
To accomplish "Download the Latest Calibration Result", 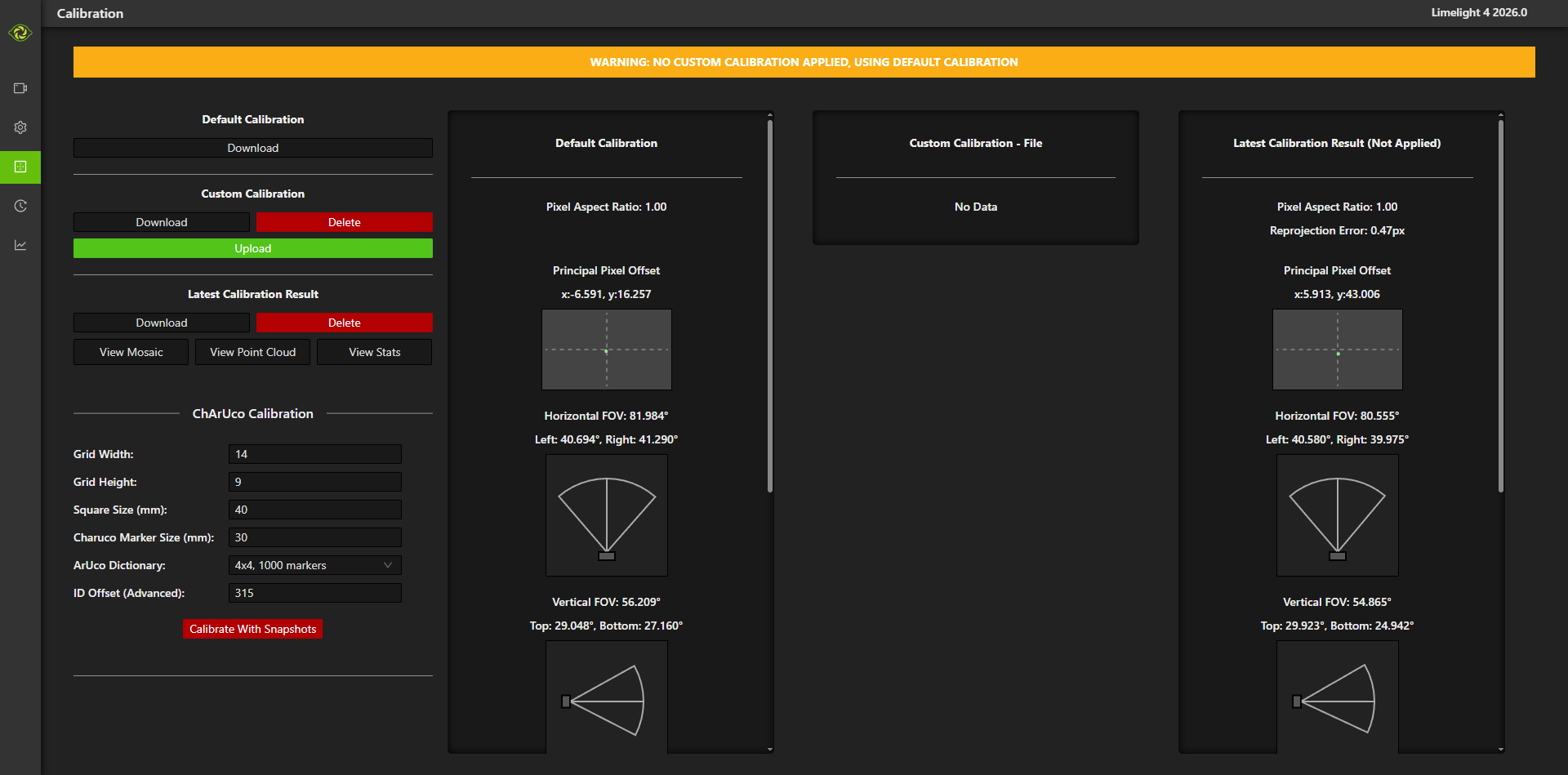I will click(x=161, y=322).
